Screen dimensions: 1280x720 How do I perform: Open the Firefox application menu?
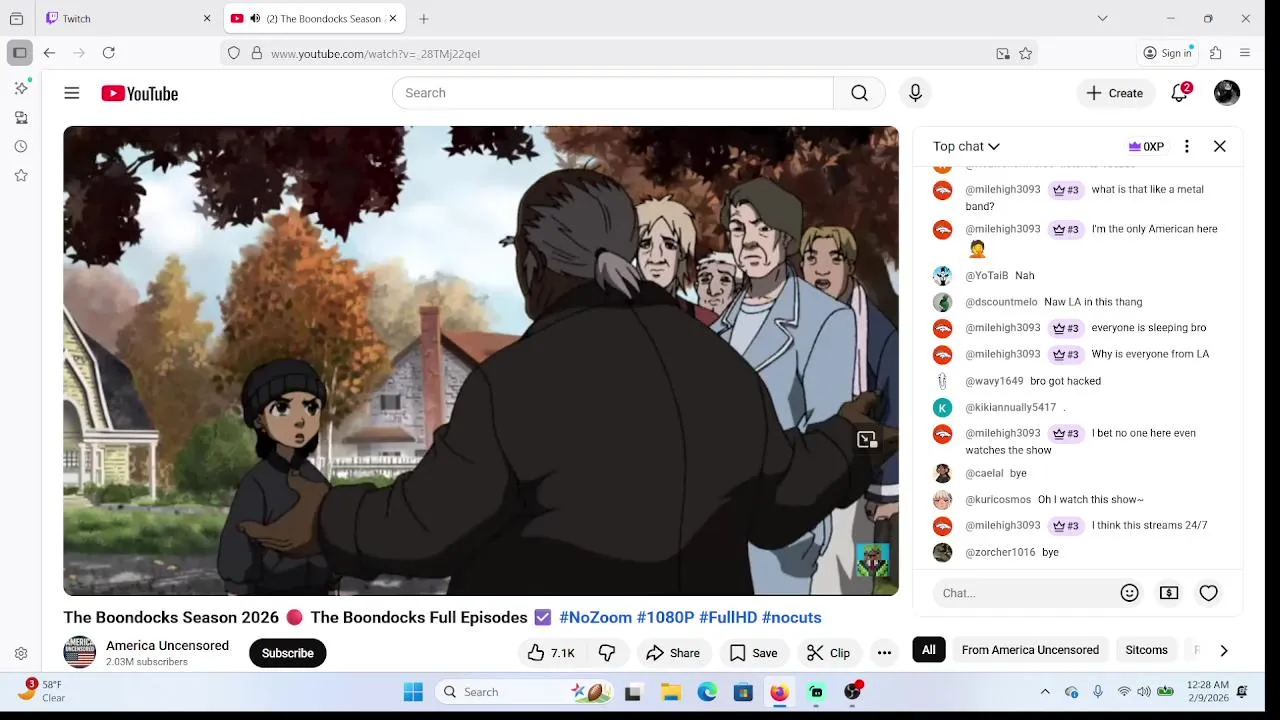pos(1245,53)
